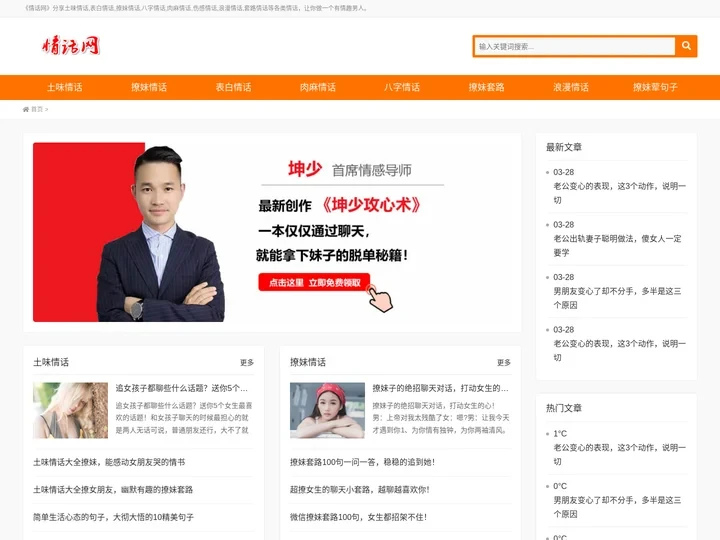Select 撩妹晕句子 in navigation bar
This screenshot has width=720, height=540.
[x=655, y=87]
